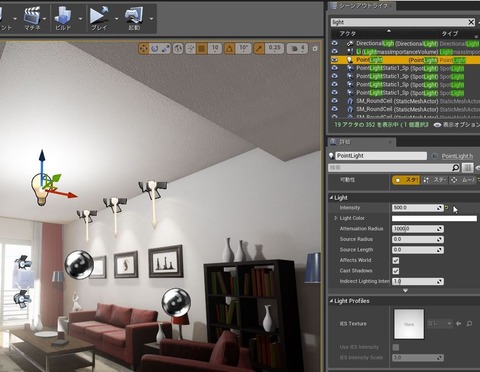Click the PointLight actor name field
The width and height of the screenshot is (480, 372).
pyautogui.click(x=381, y=156)
